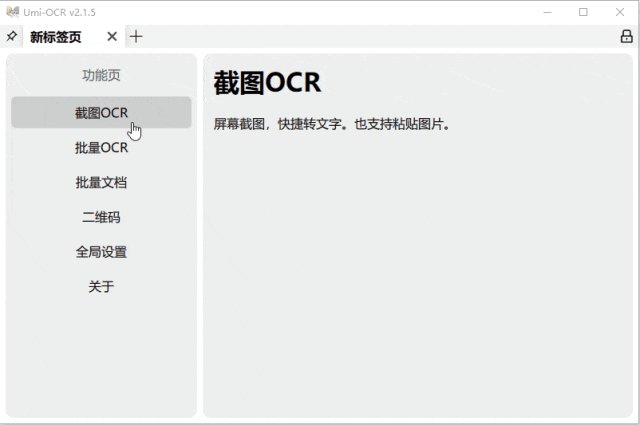
Task: Open 截图OCR in the function list
Action: click(101, 113)
